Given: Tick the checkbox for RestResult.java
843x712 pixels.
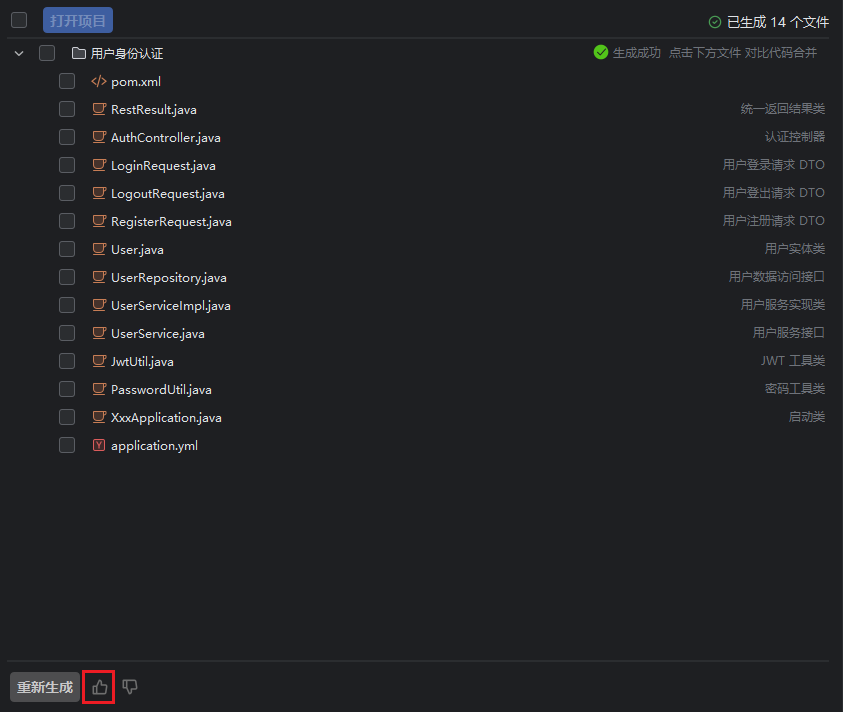Looking at the screenshot, I should click(x=67, y=109).
